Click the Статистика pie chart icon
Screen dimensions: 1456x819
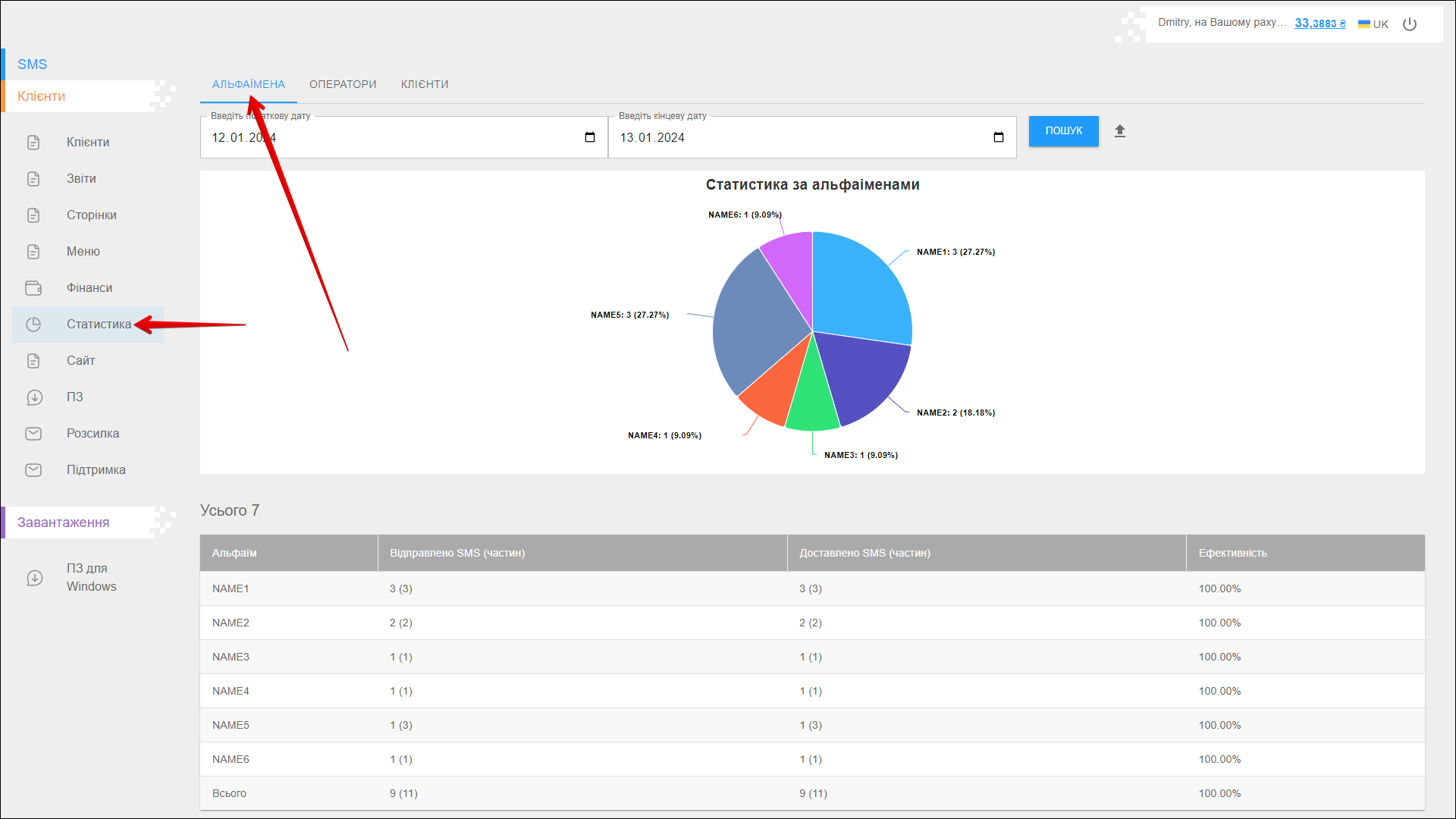(33, 325)
